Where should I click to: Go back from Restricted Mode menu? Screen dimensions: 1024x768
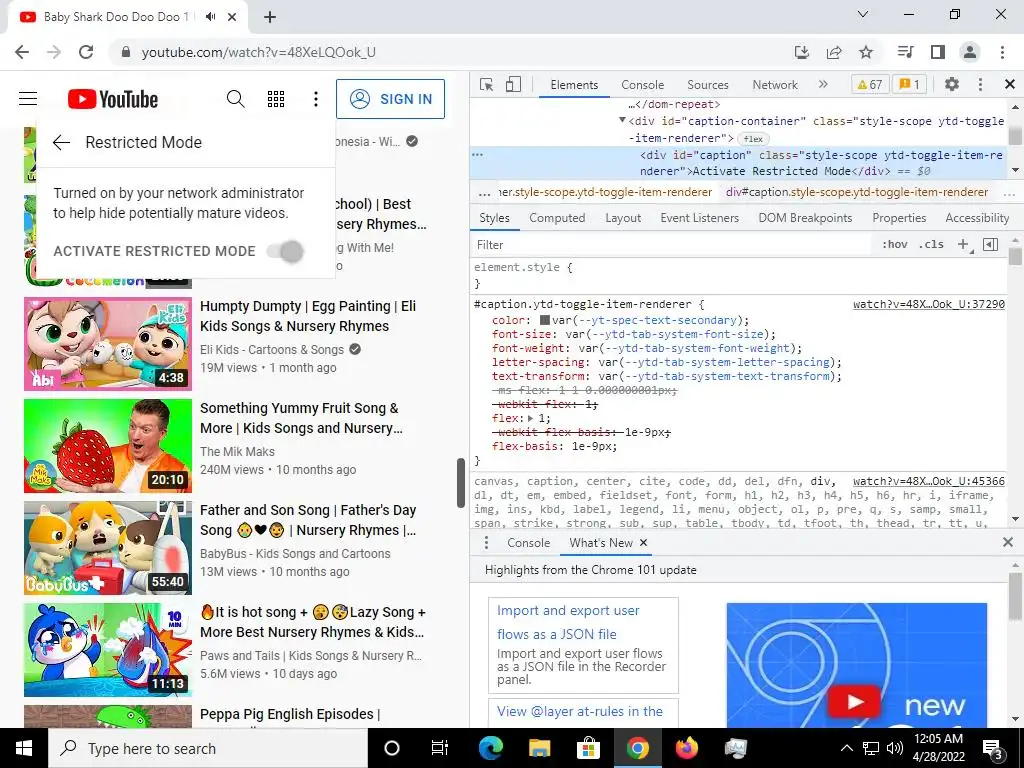61,142
